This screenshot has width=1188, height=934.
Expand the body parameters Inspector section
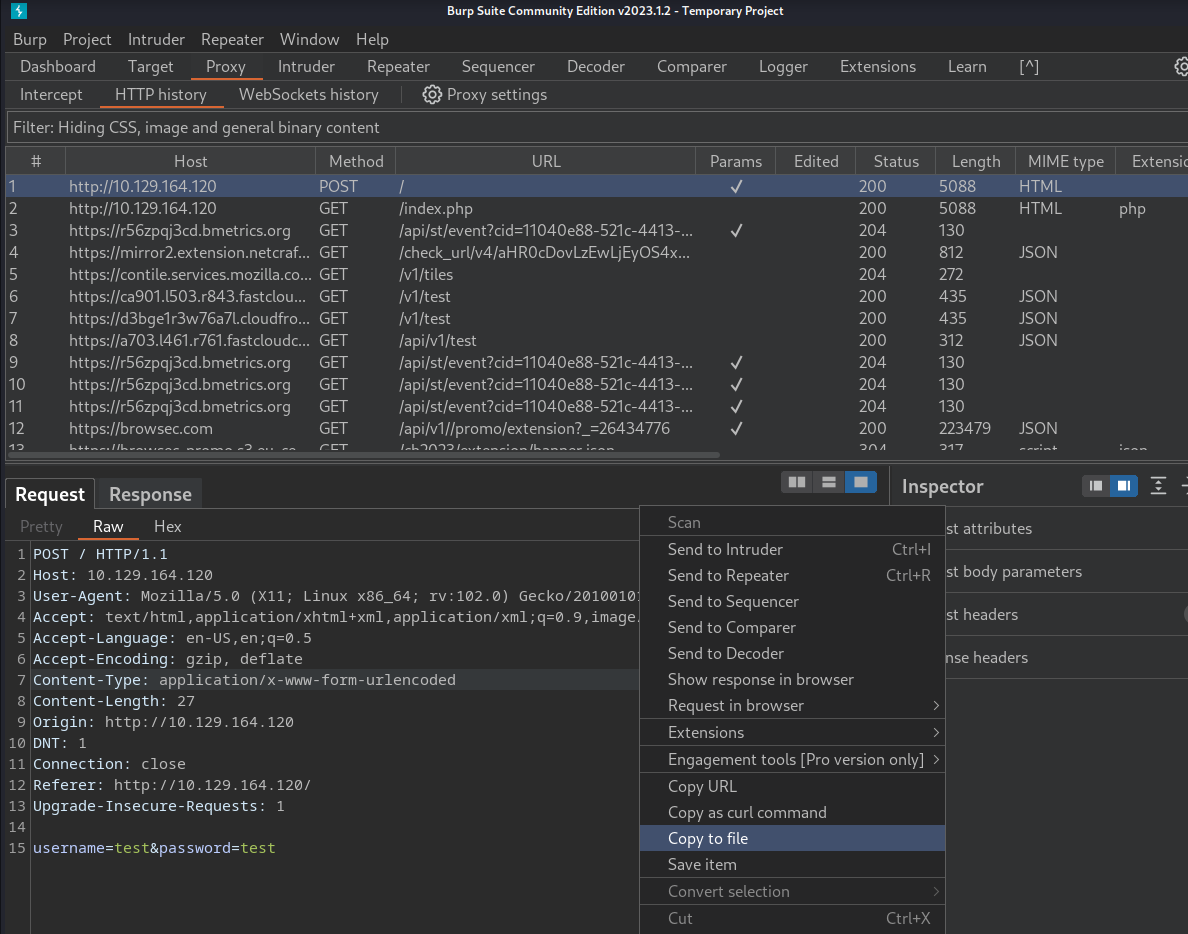[x=1067, y=572]
